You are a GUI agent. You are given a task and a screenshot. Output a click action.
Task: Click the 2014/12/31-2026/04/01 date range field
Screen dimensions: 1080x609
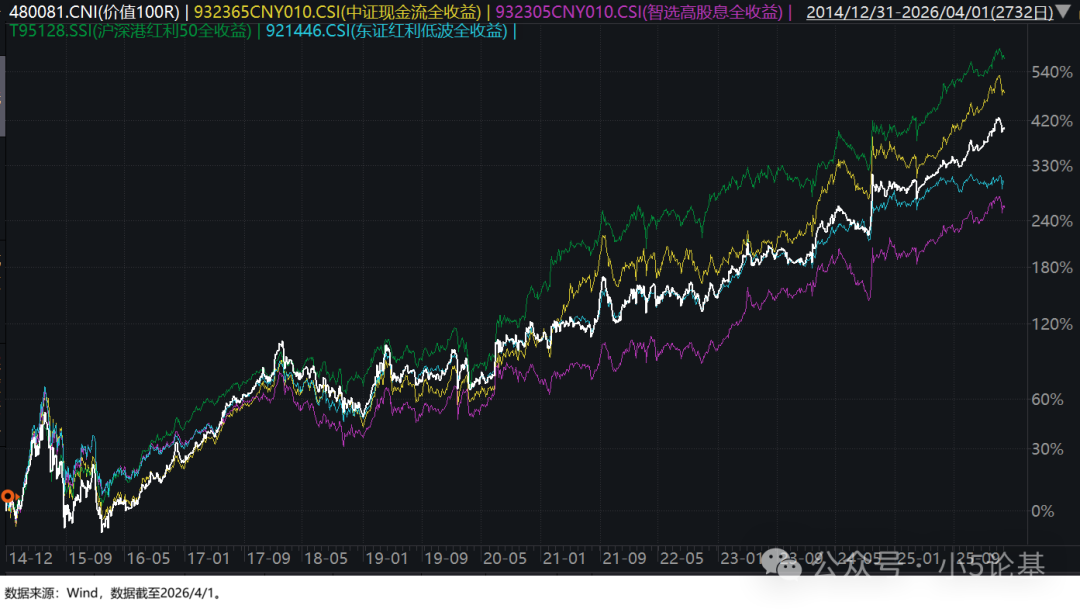[x=924, y=12]
